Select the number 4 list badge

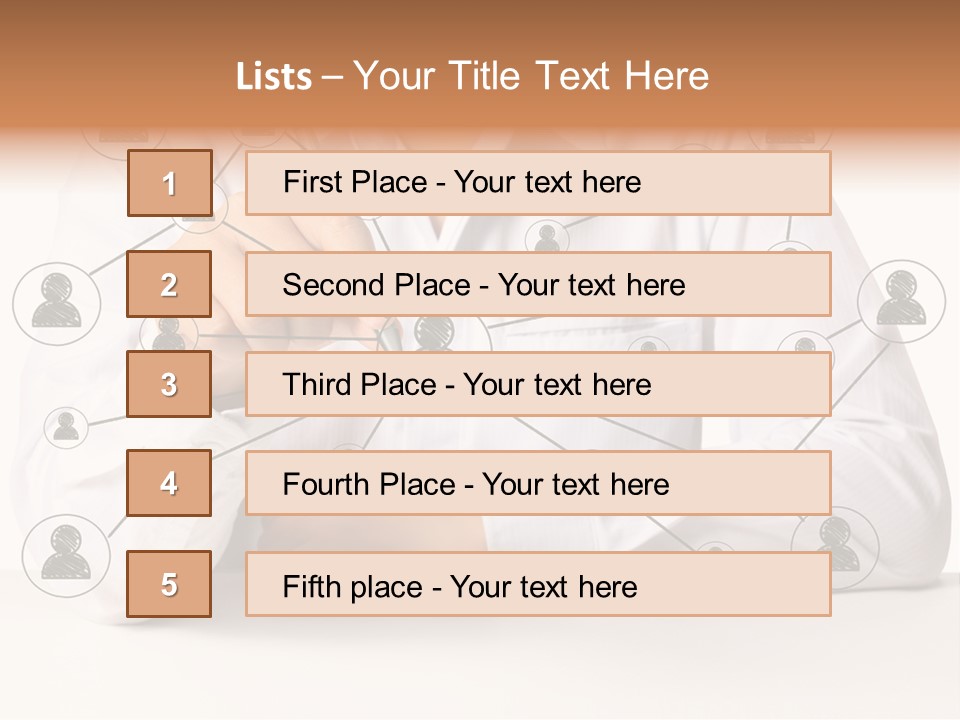pyautogui.click(x=169, y=483)
